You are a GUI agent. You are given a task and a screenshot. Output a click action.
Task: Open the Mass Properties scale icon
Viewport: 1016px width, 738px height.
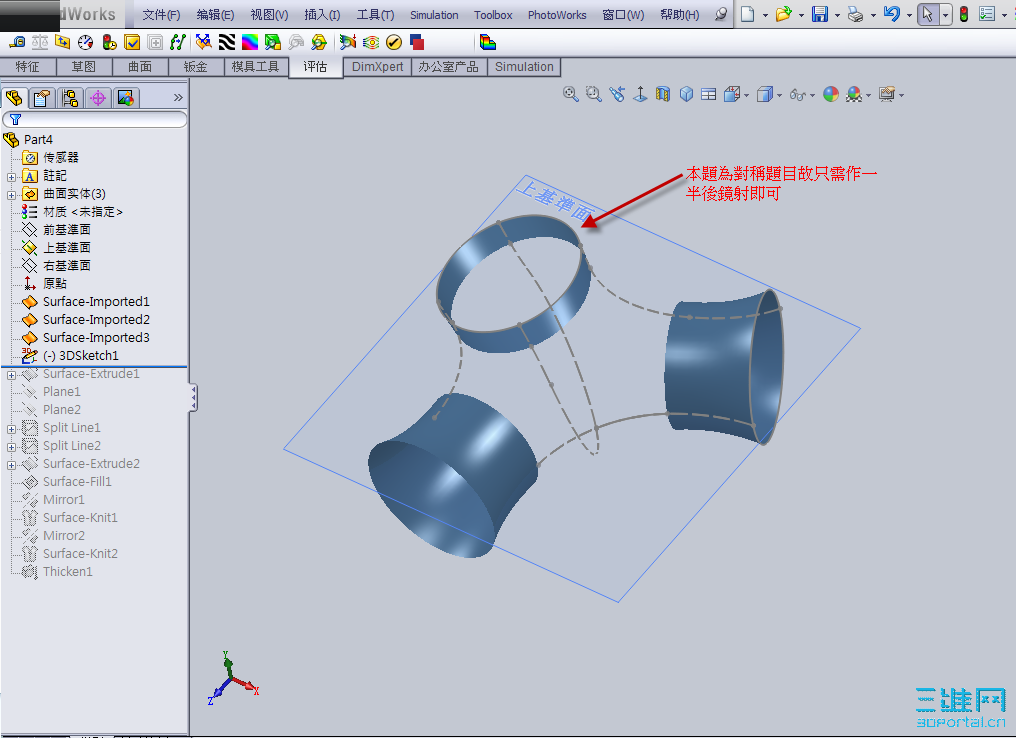click(40, 43)
